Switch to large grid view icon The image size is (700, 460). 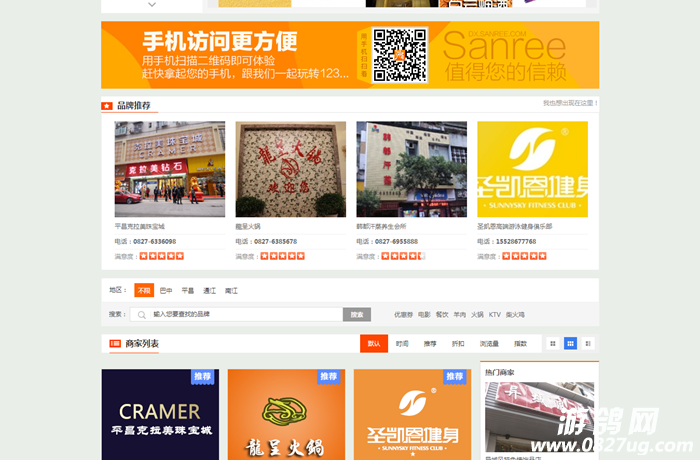[x=553, y=343]
